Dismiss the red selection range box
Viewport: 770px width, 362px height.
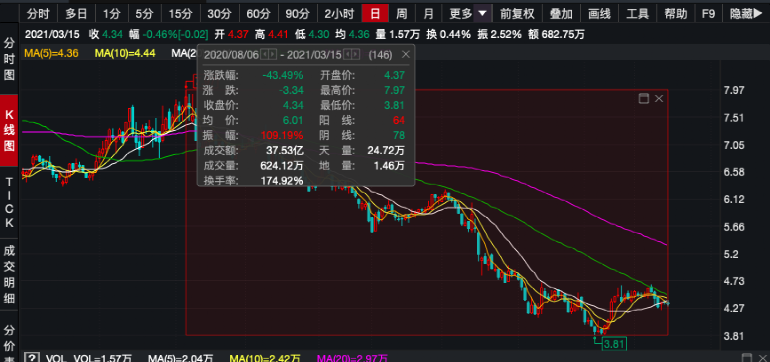(x=659, y=98)
